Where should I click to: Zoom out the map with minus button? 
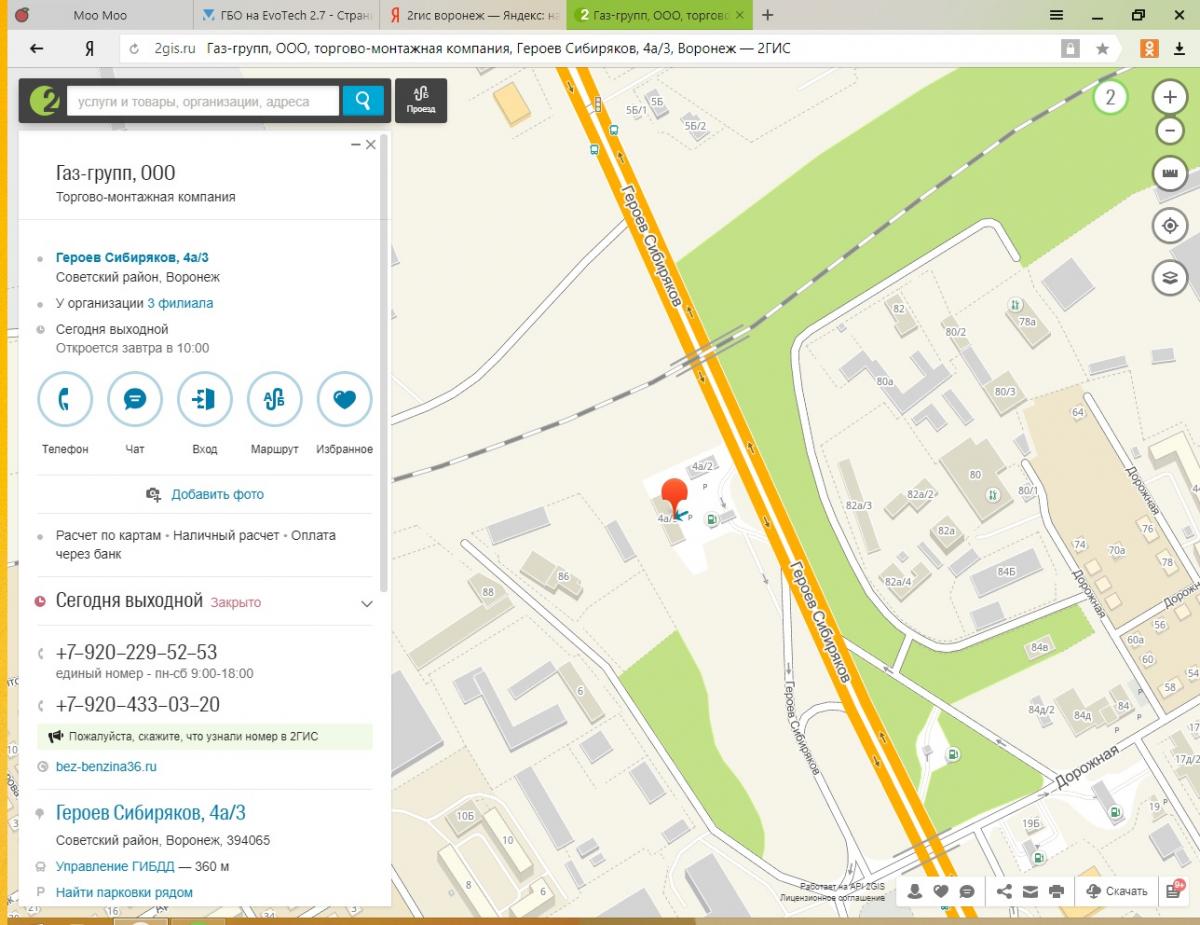[x=1169, y=131]
